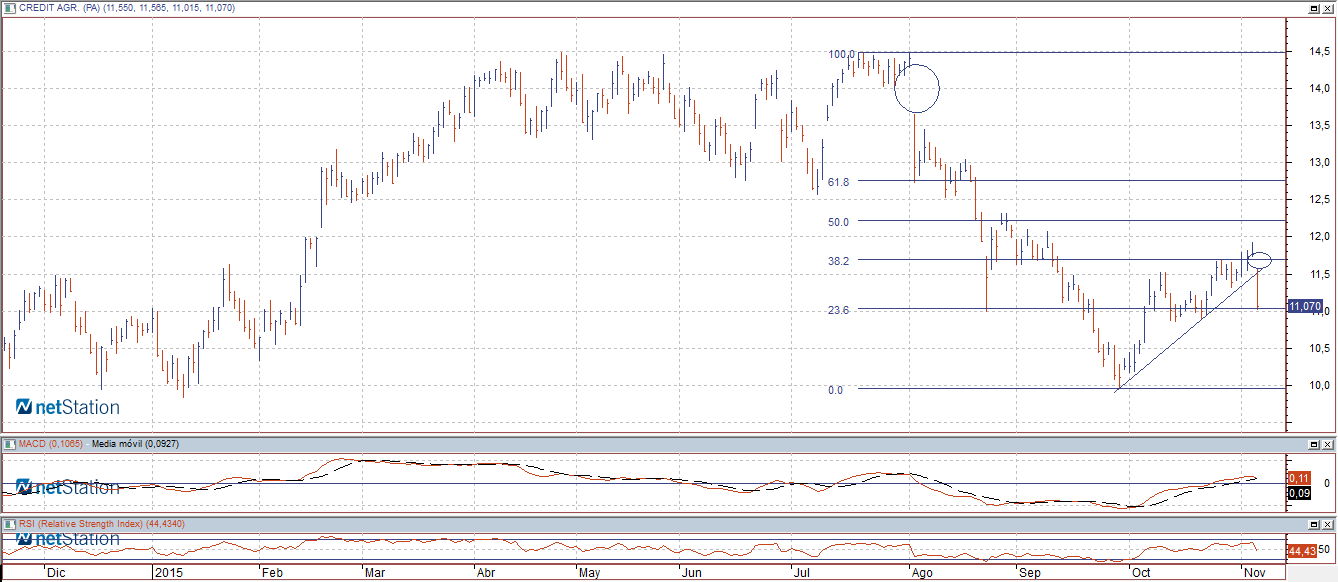Click the RSI panel header icon
The height and width of the screenshot is (582, 1338).
coord(10,523)
